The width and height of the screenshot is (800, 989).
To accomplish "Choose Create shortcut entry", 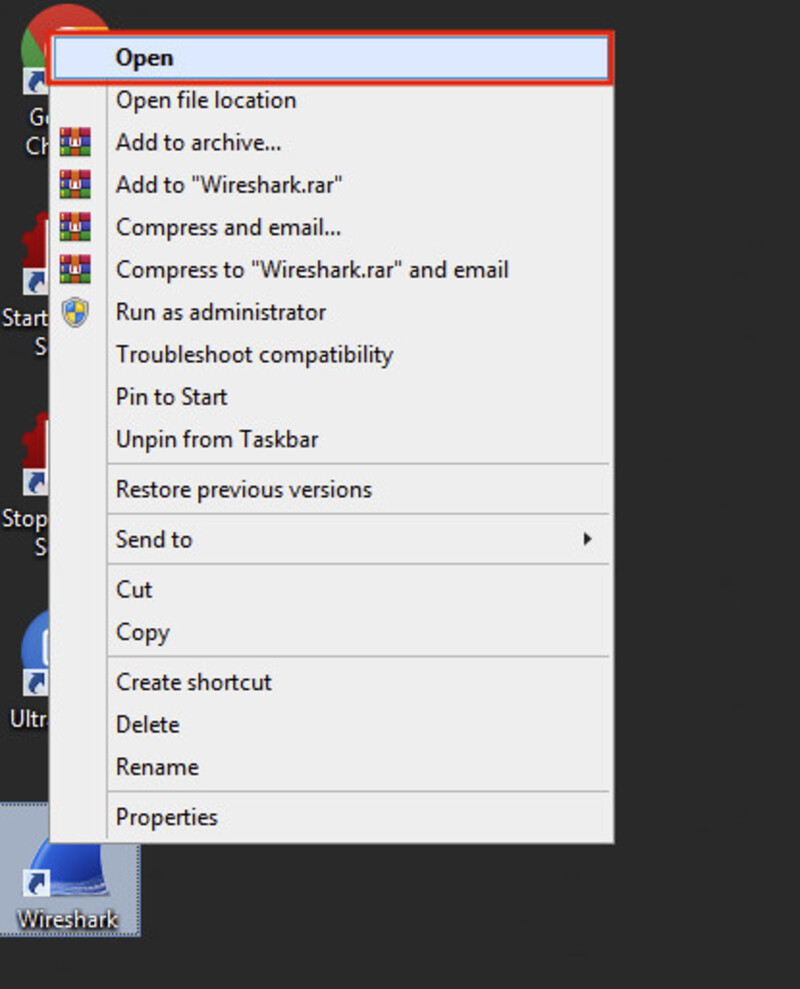I will tap(193, 682).
